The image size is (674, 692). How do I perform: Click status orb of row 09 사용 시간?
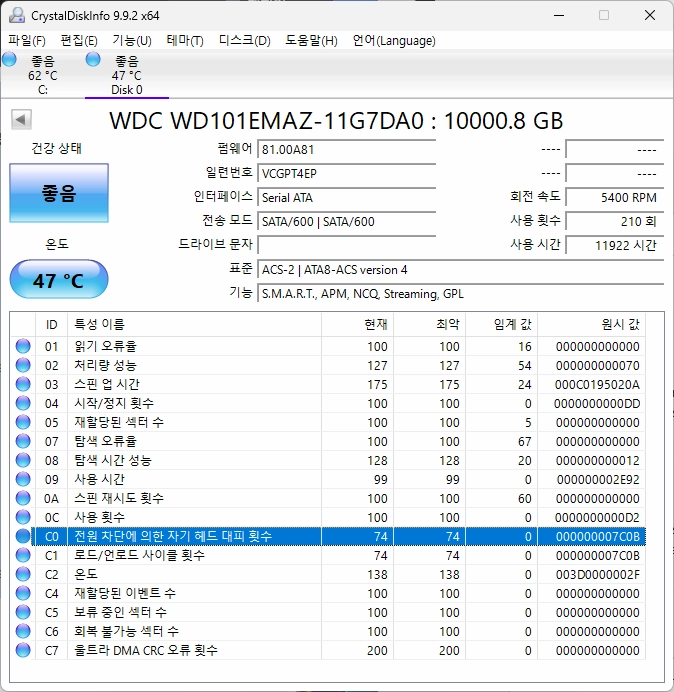coord(23,479)
